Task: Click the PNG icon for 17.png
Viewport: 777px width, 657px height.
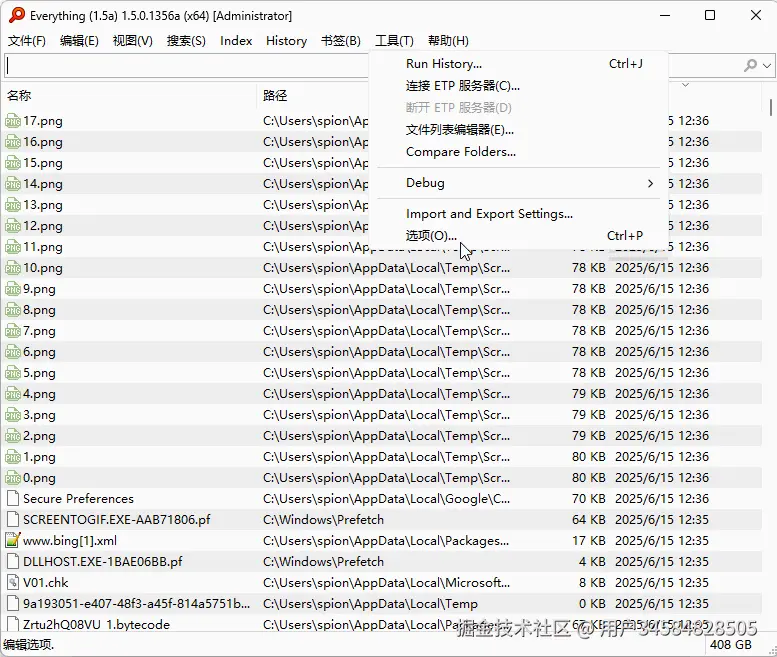Action: [12, 121]
